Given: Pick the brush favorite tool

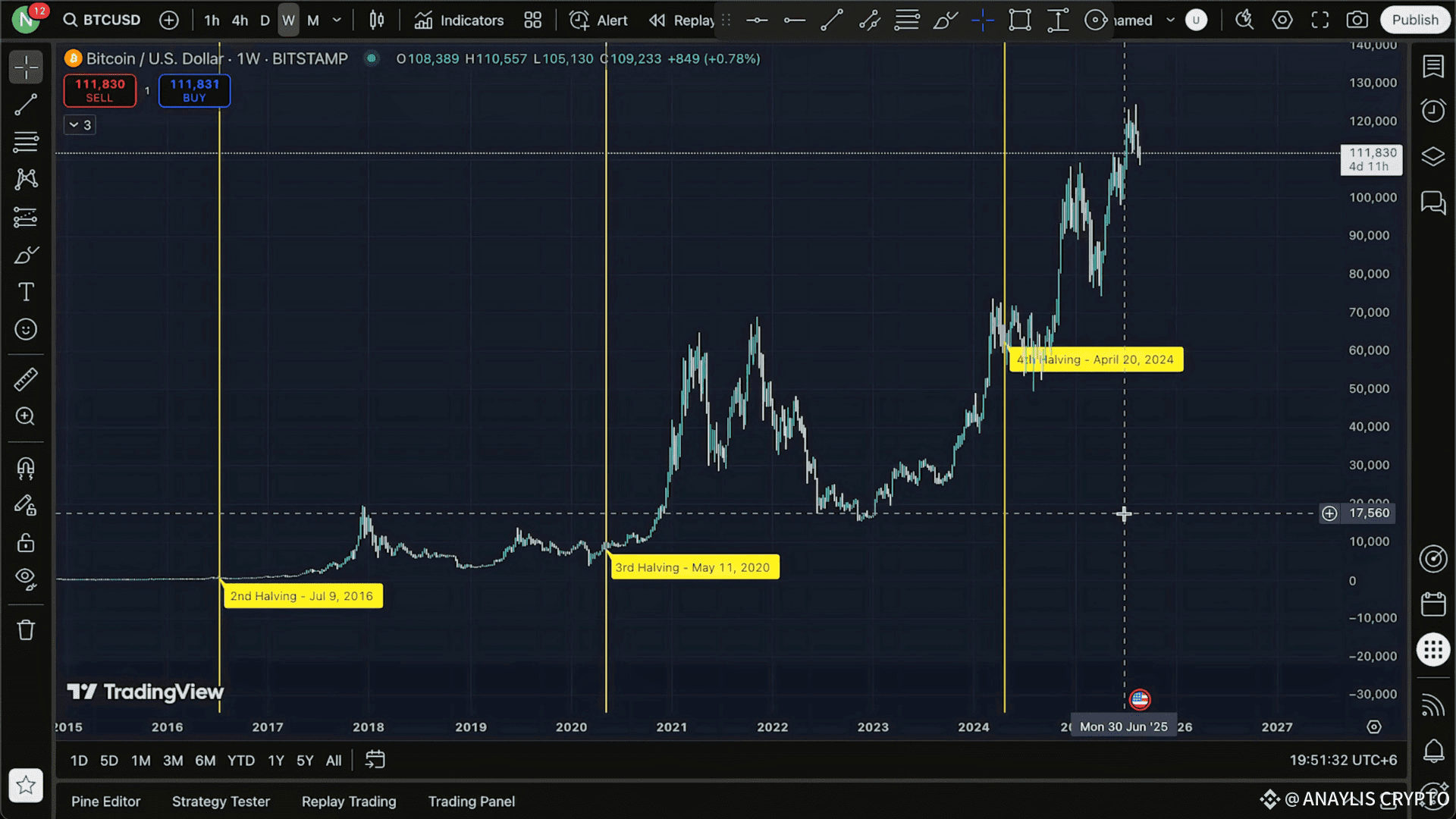Looking at the screenshot, I should (x=945, y=20).
